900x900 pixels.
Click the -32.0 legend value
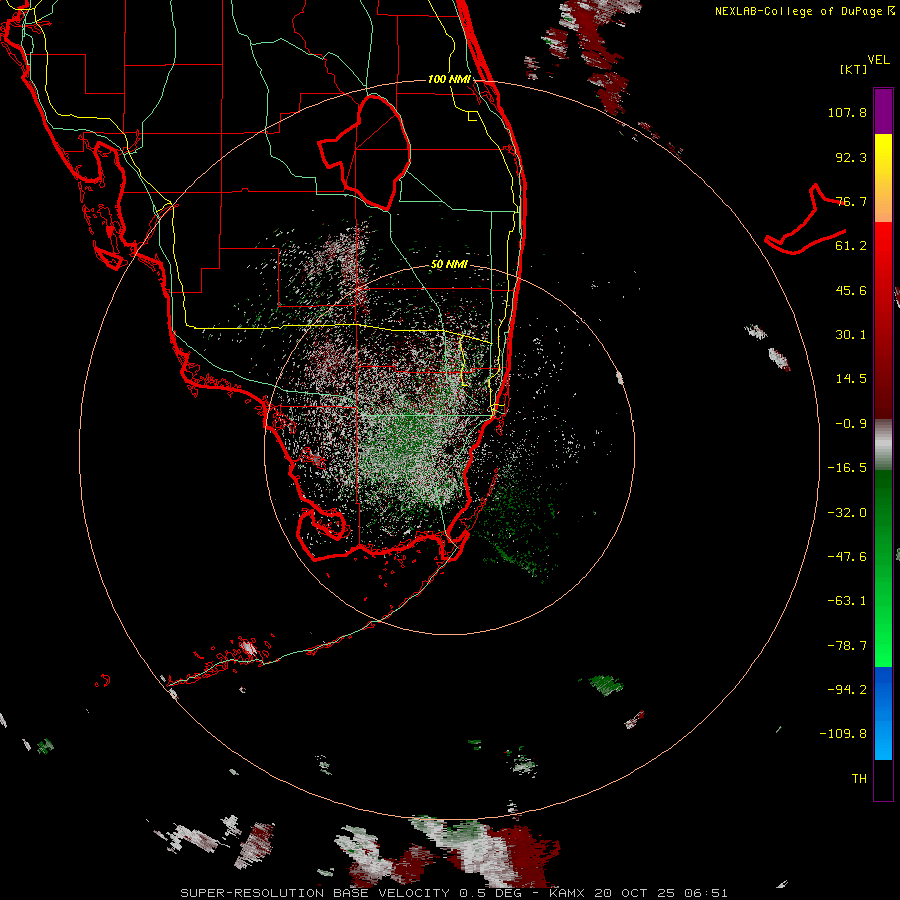pyautogui.click(x=847, y=513)
